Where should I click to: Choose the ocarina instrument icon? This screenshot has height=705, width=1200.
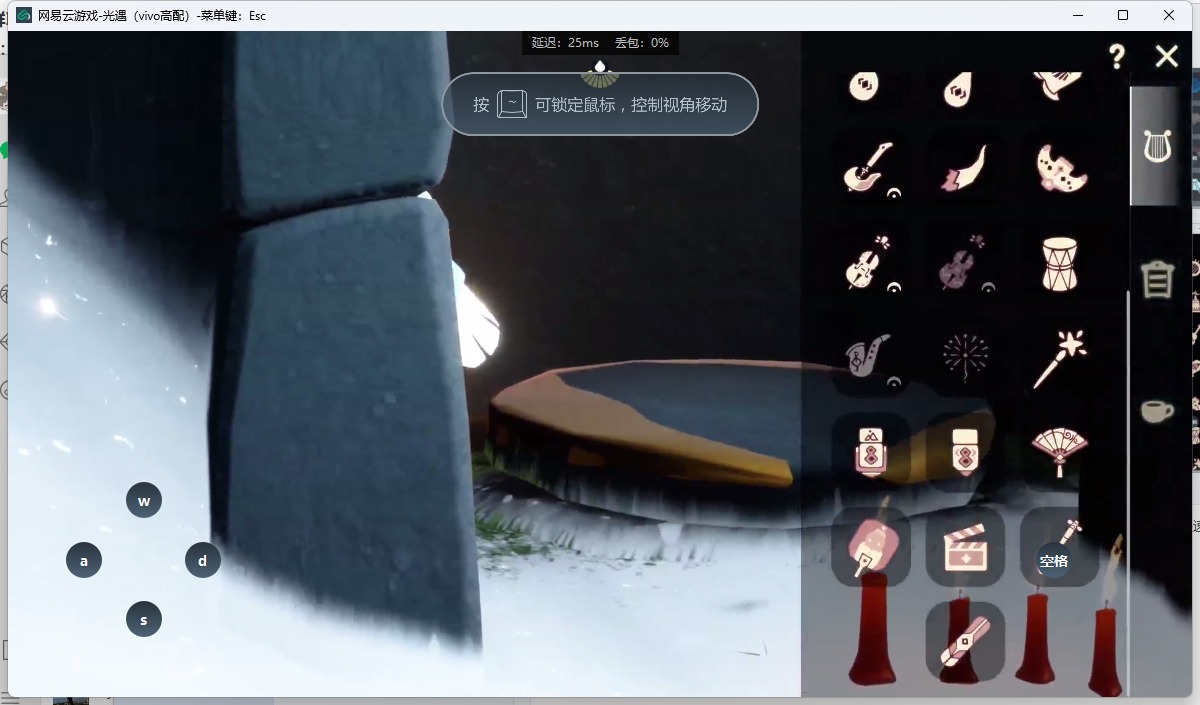point(1059,167)
